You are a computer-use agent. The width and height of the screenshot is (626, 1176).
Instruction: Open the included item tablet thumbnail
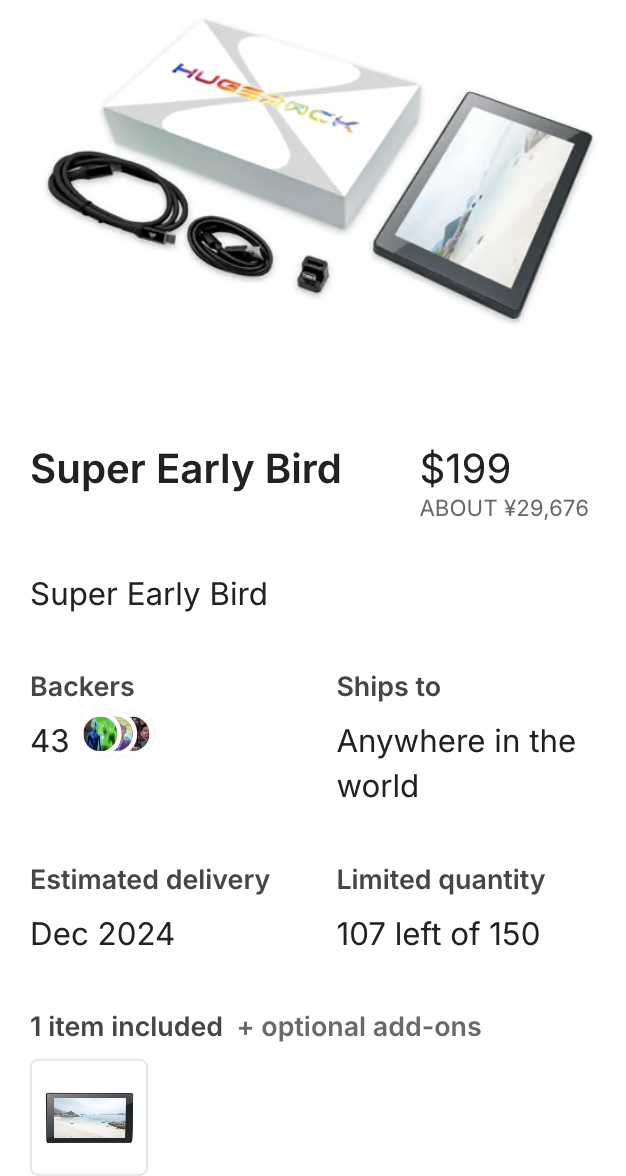pyautogui.click(x=89, y=1117)
